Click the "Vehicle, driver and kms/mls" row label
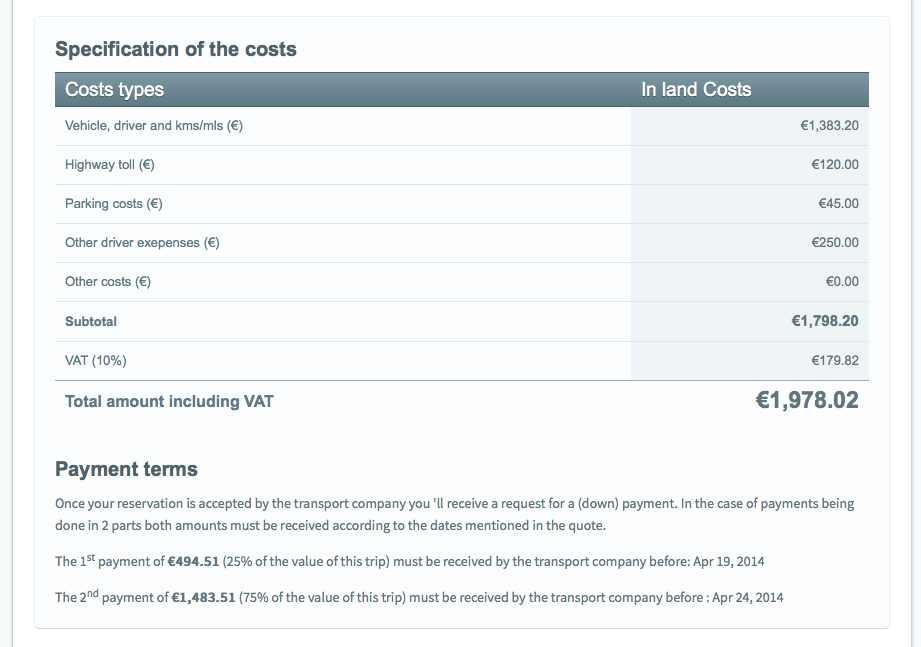This screenshot has width=921, height=647. click(155, 126)
